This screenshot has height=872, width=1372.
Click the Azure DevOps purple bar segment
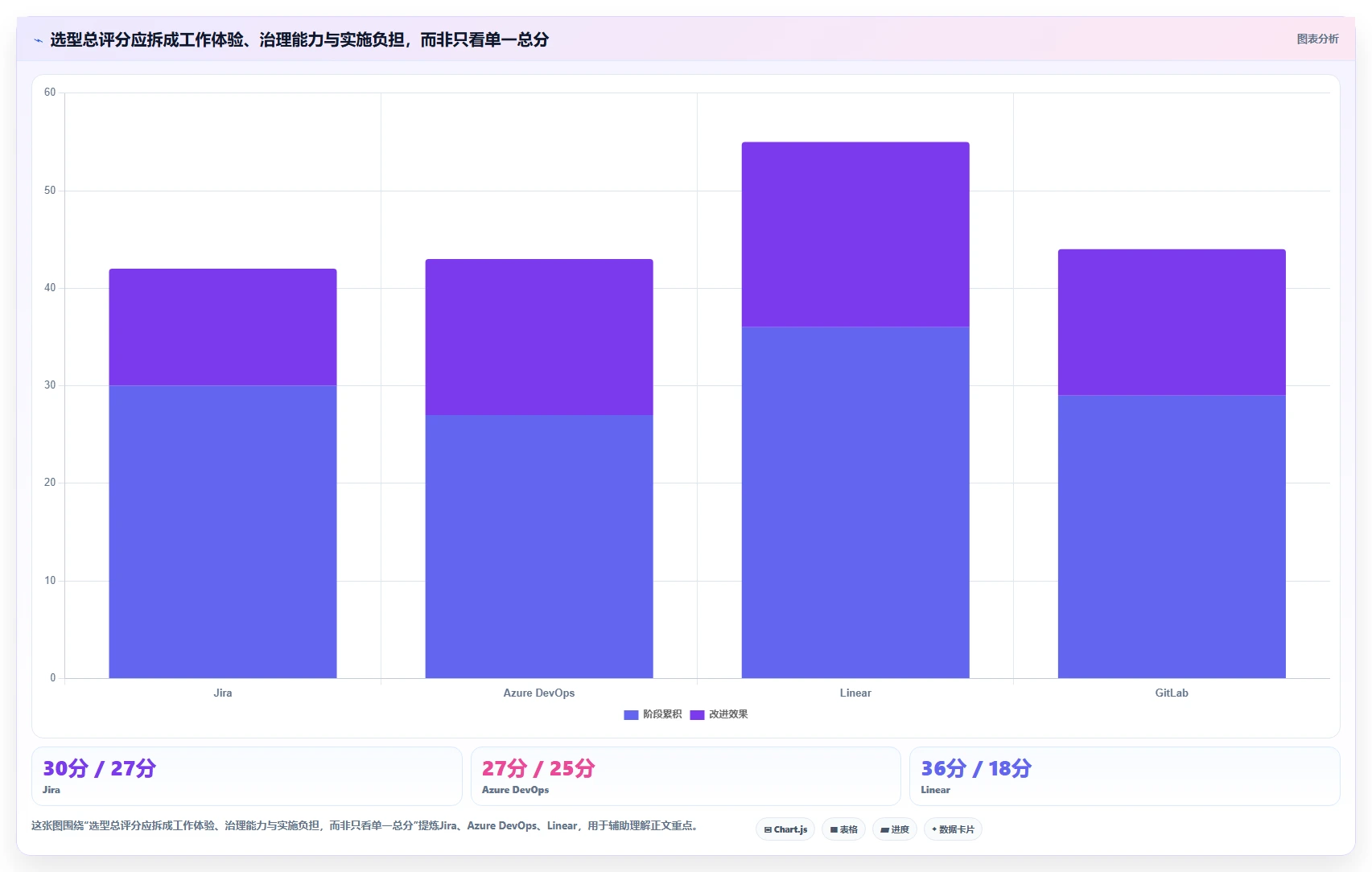pyautogui.click(x=539, y=337)
